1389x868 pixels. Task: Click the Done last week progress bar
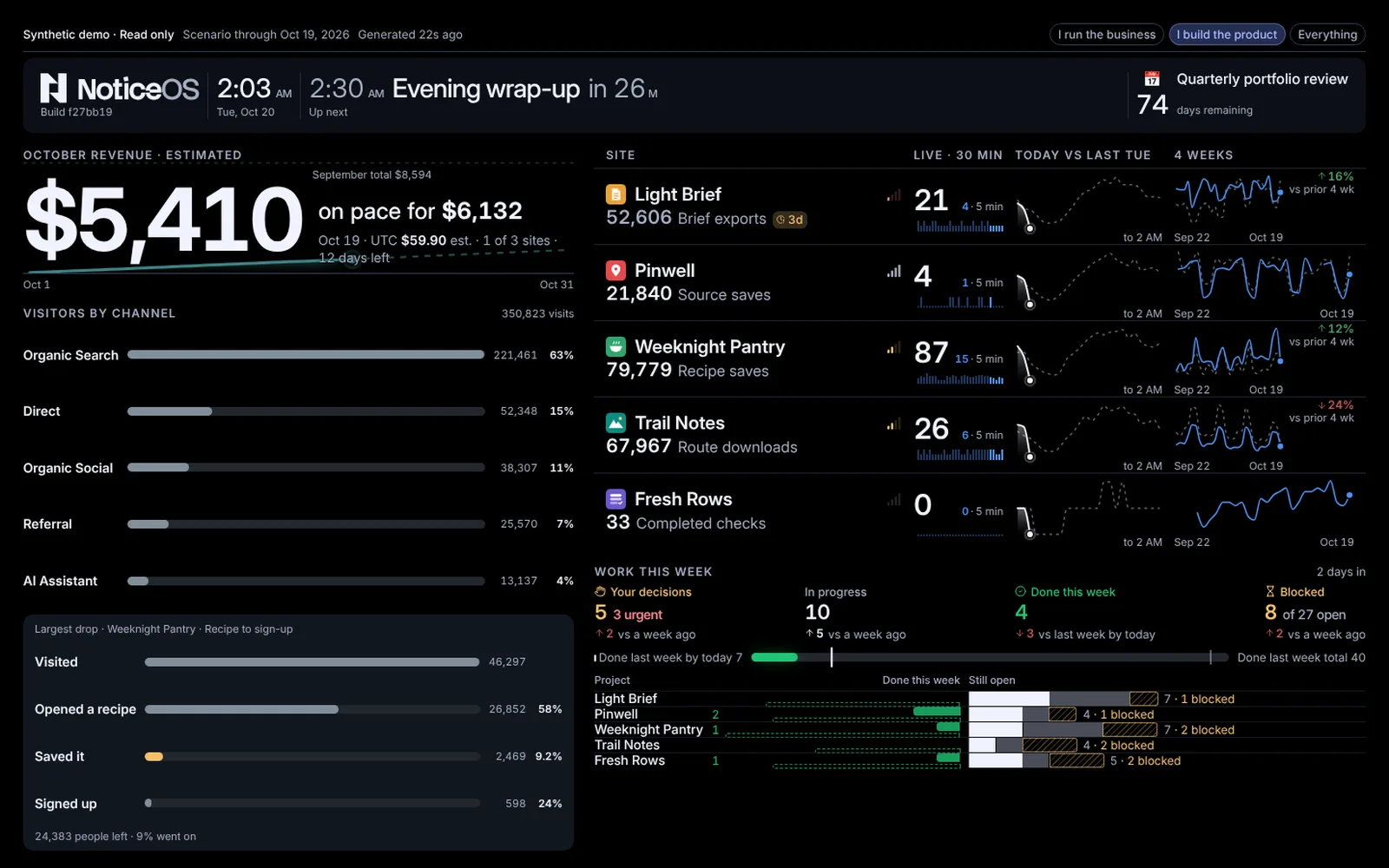(x=990, y=657)
